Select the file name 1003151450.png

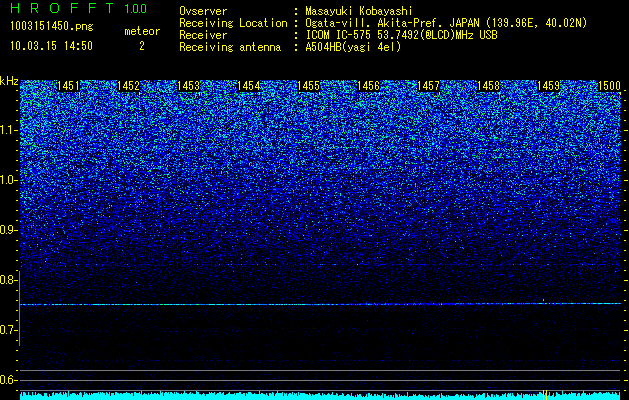point(52,26)
